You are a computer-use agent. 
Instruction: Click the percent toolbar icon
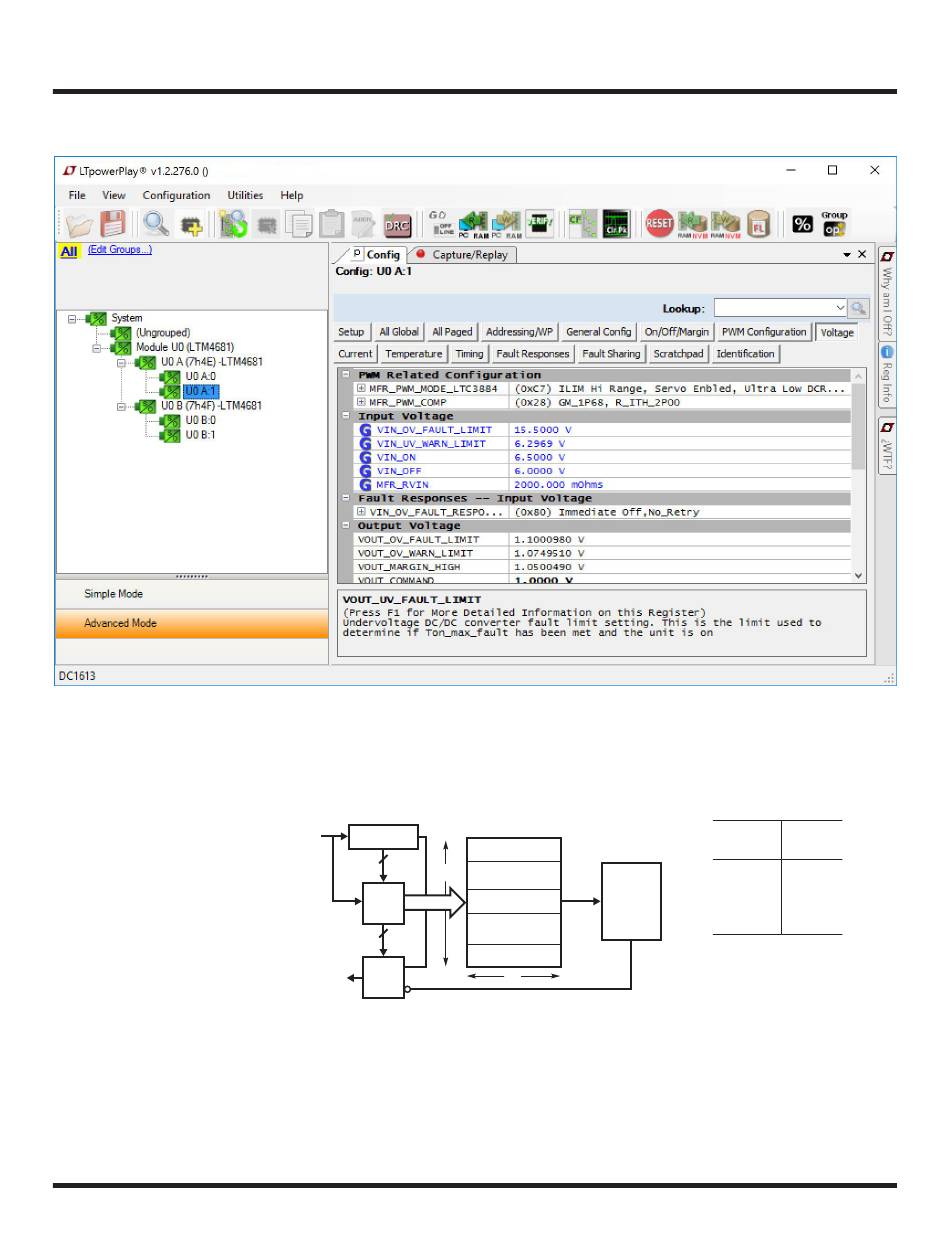click(x=802, y=224)
